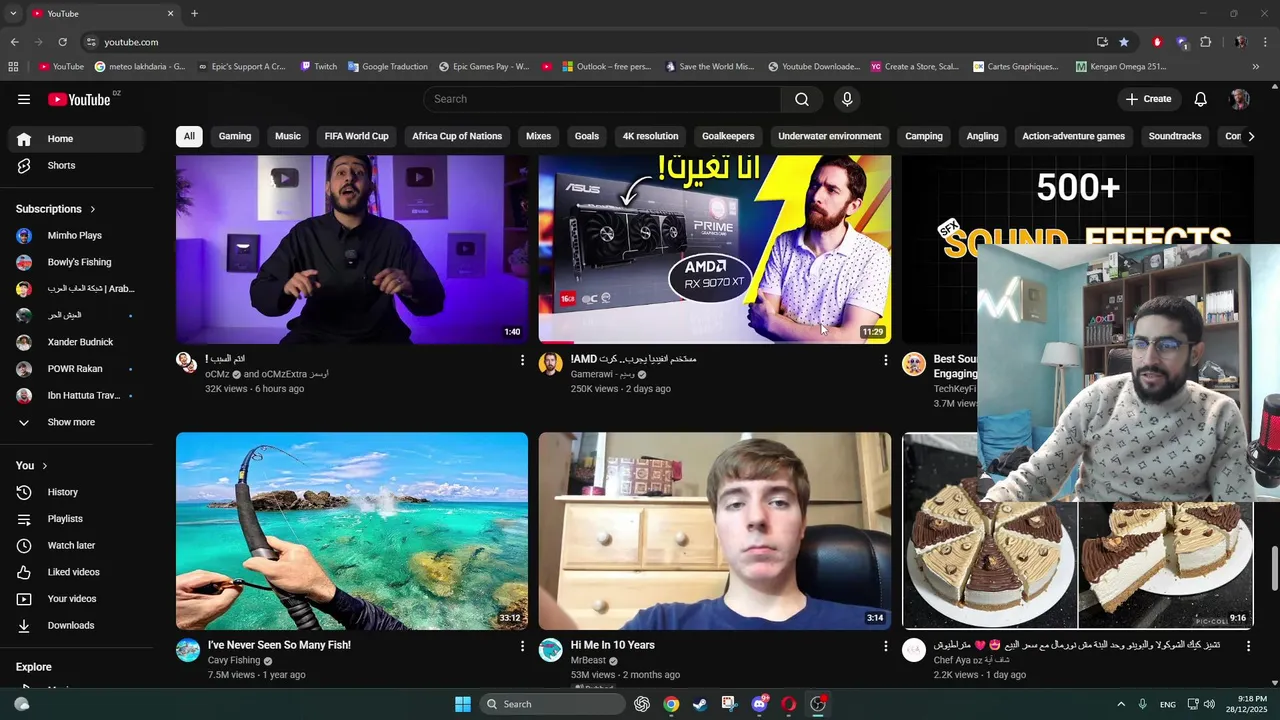Select the Soundtracks chip
Image resolution: width=1280 pixels, height=720 pixels.
pos(1175,136)
